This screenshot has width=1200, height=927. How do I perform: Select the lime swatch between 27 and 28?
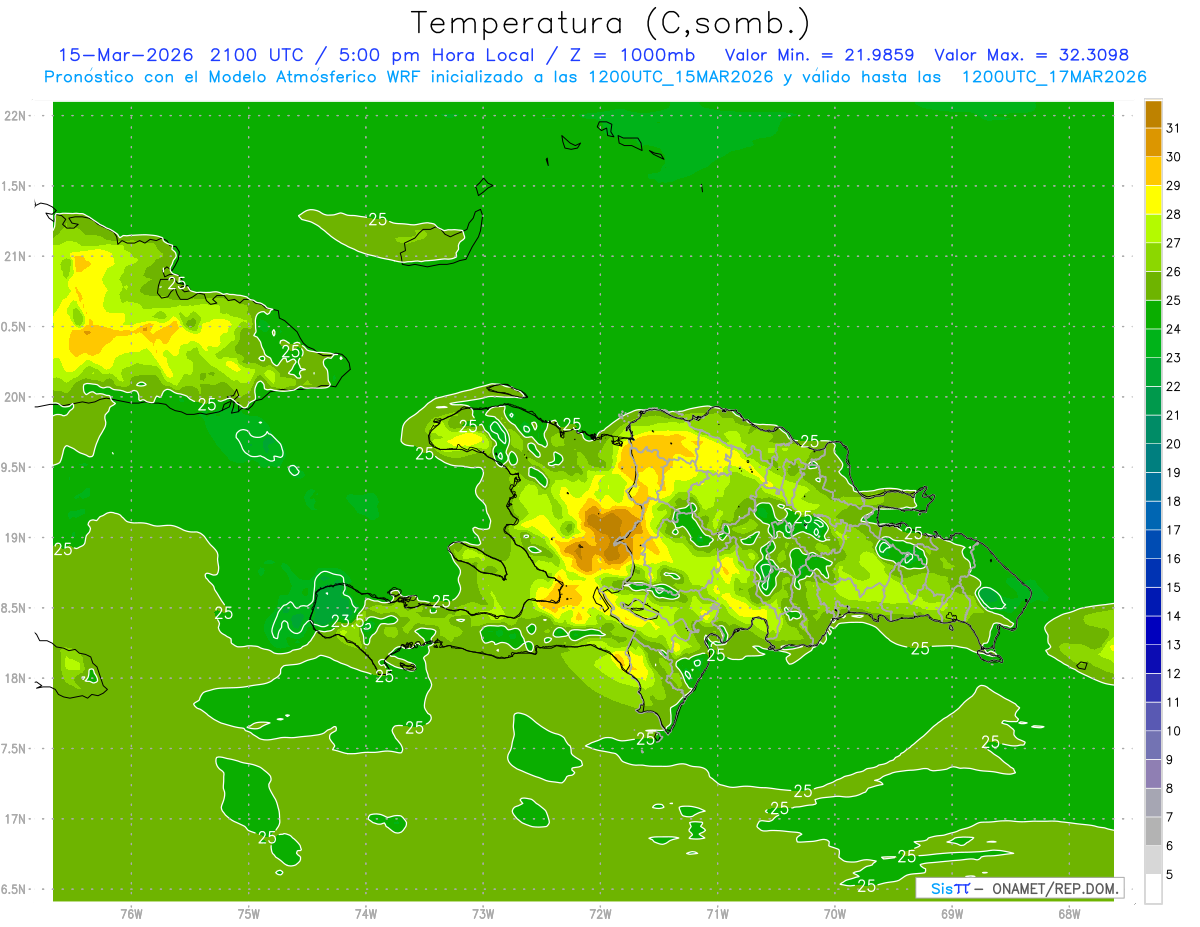tap(1153, 229)
